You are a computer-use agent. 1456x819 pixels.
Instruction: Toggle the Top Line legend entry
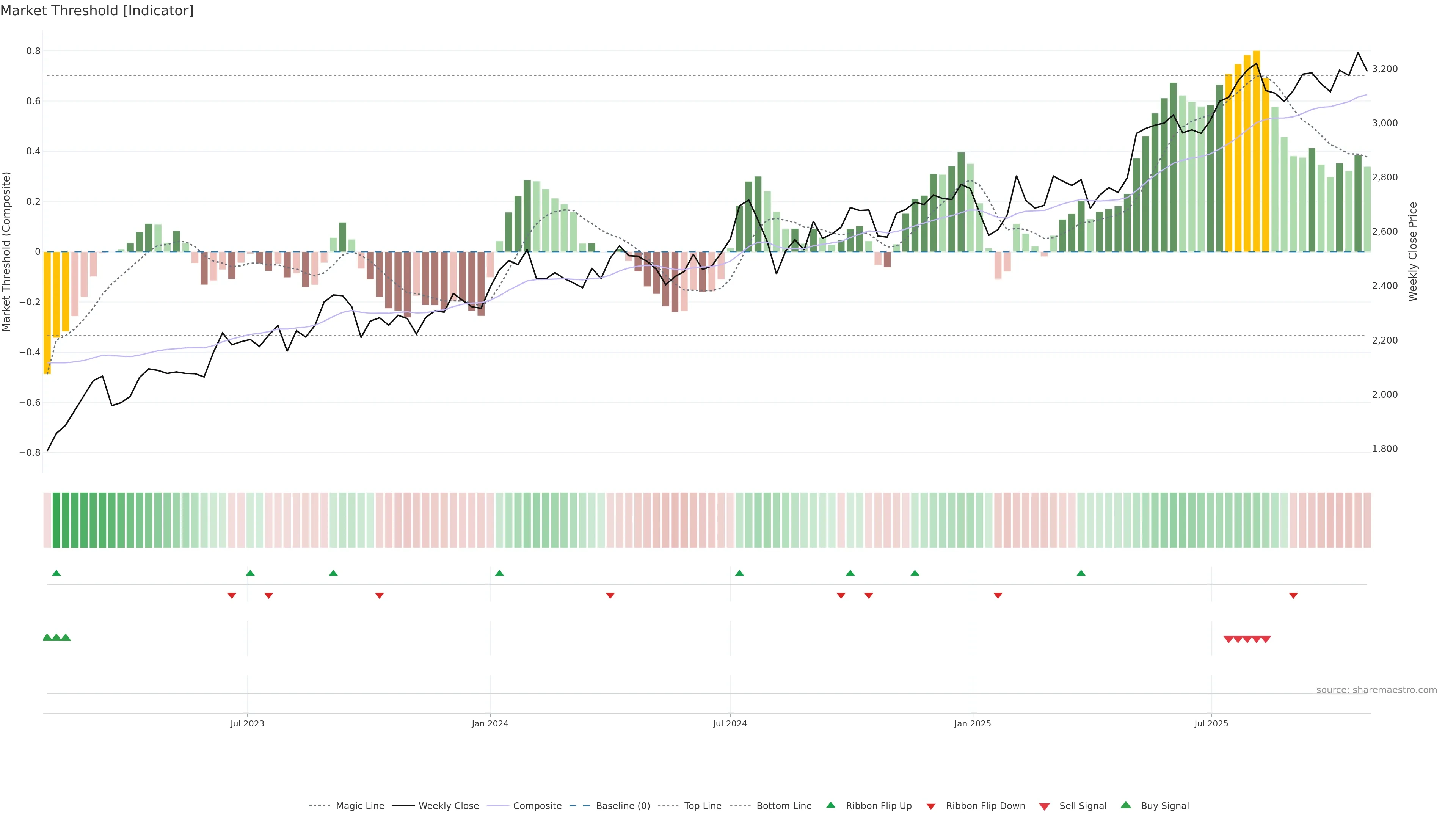tap(703, 806)
